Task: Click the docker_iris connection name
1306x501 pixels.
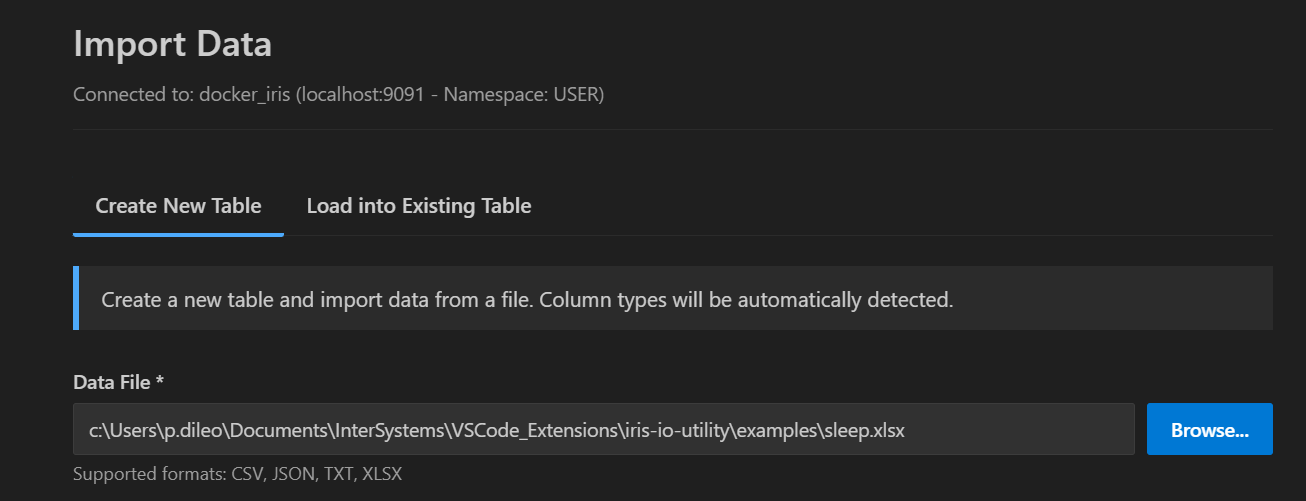Action: 244,95
